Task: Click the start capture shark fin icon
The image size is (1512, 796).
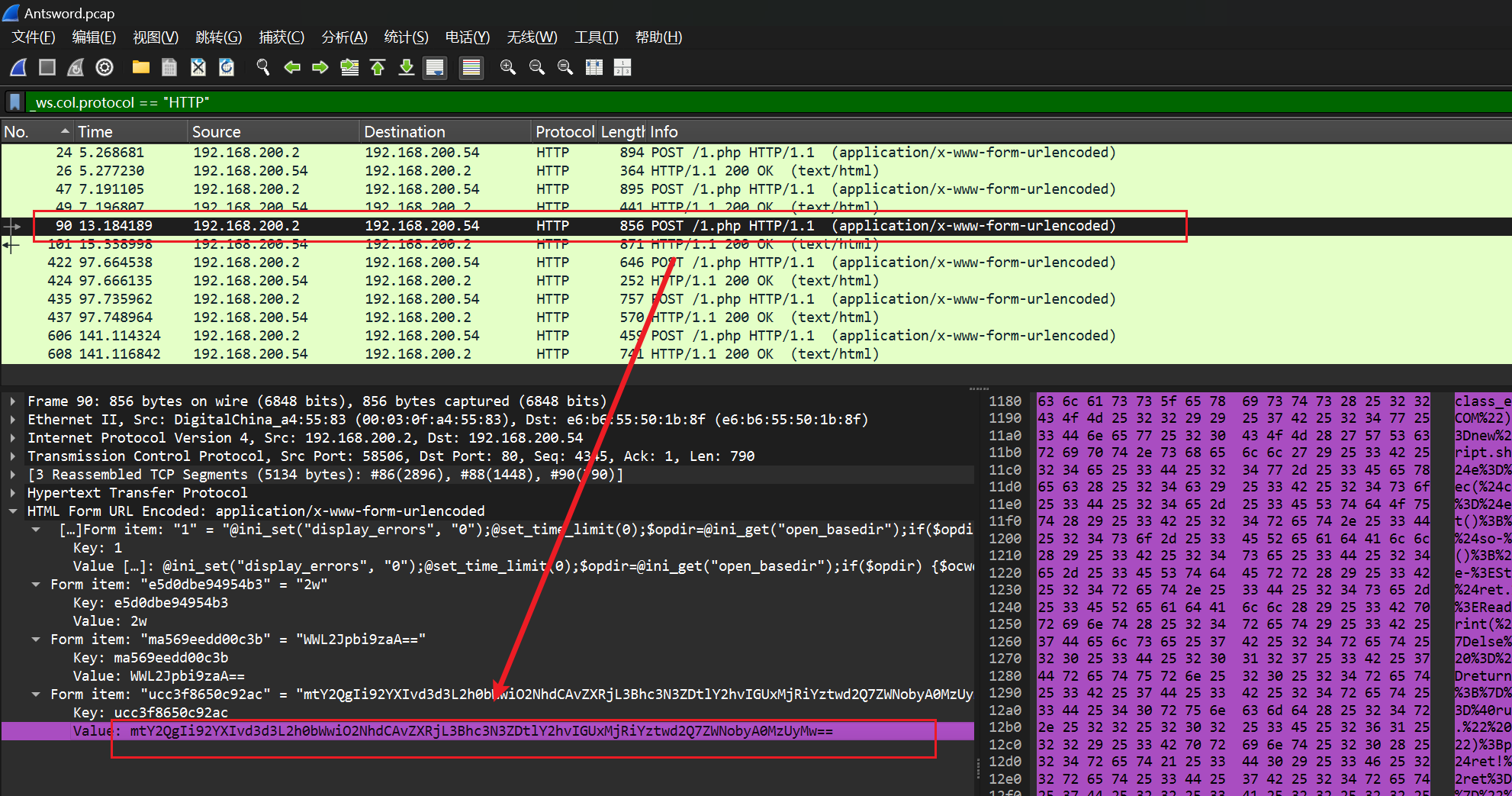Action: click(19, 68)
